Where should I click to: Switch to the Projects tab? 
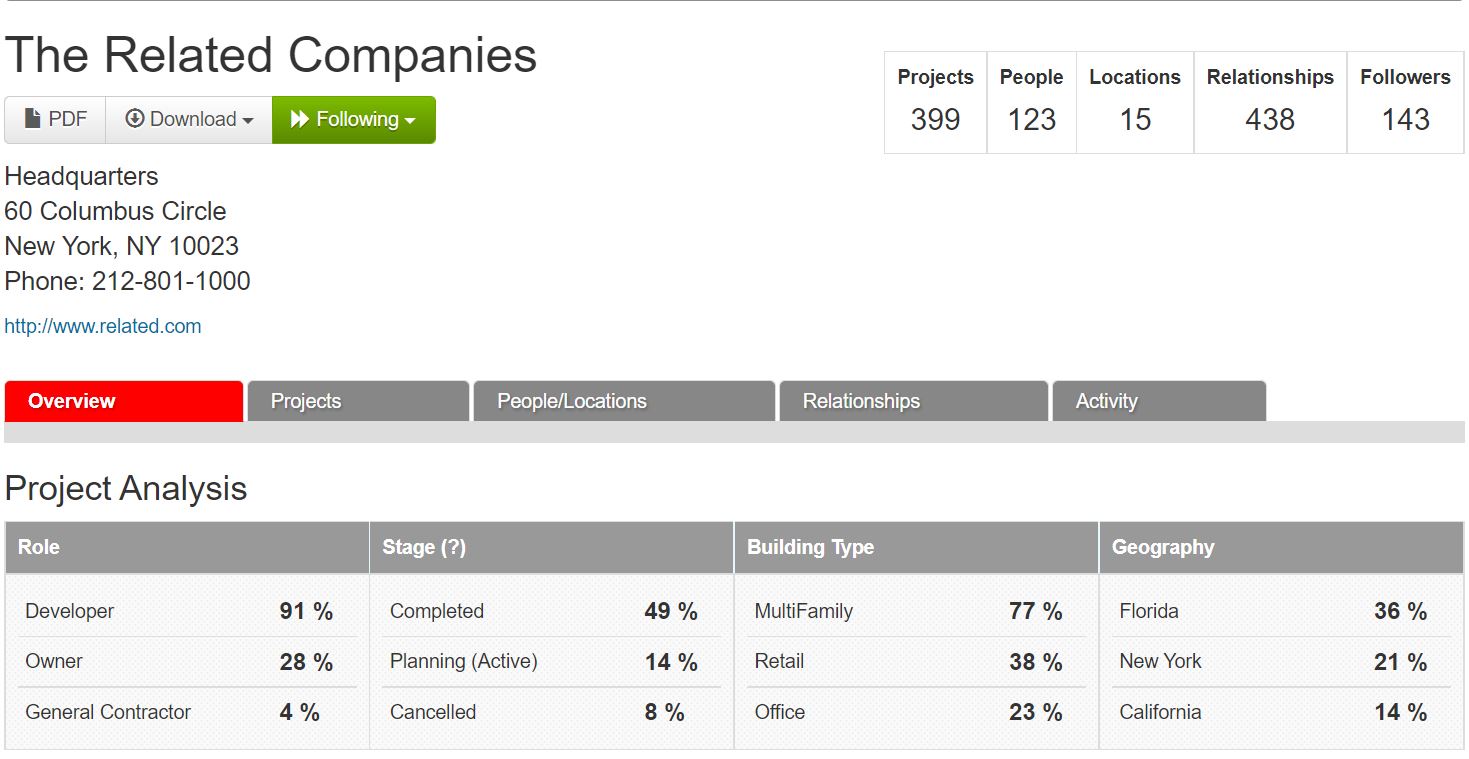(358, 401)
